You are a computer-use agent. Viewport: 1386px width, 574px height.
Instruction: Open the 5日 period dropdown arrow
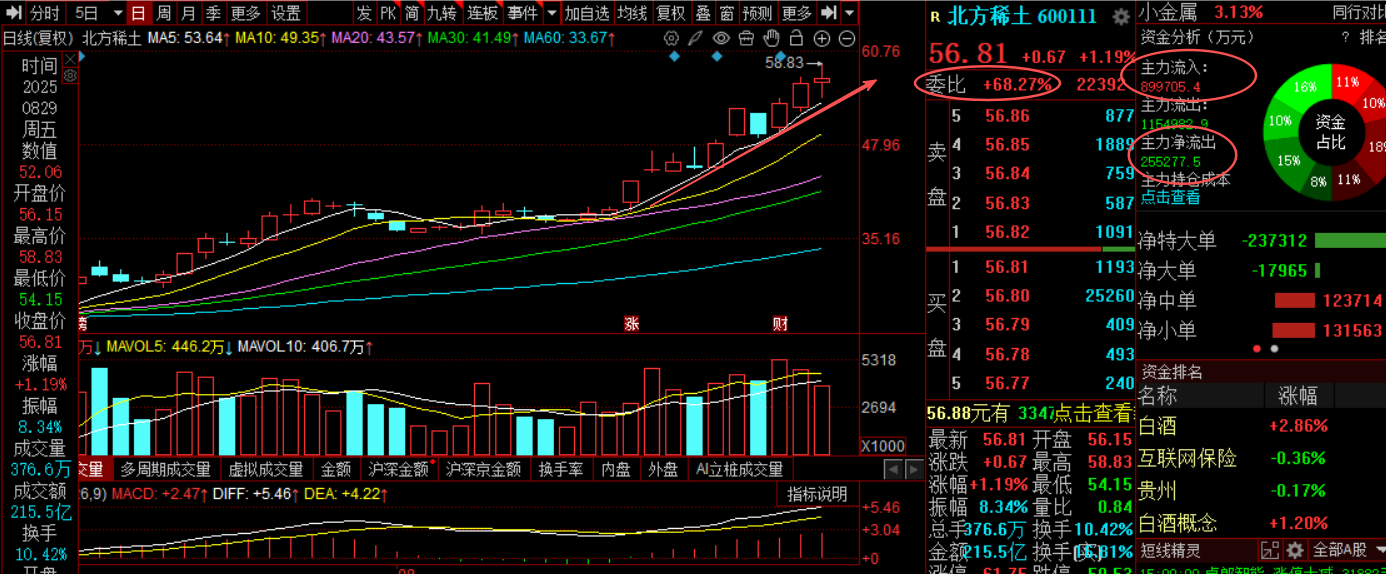117,13
